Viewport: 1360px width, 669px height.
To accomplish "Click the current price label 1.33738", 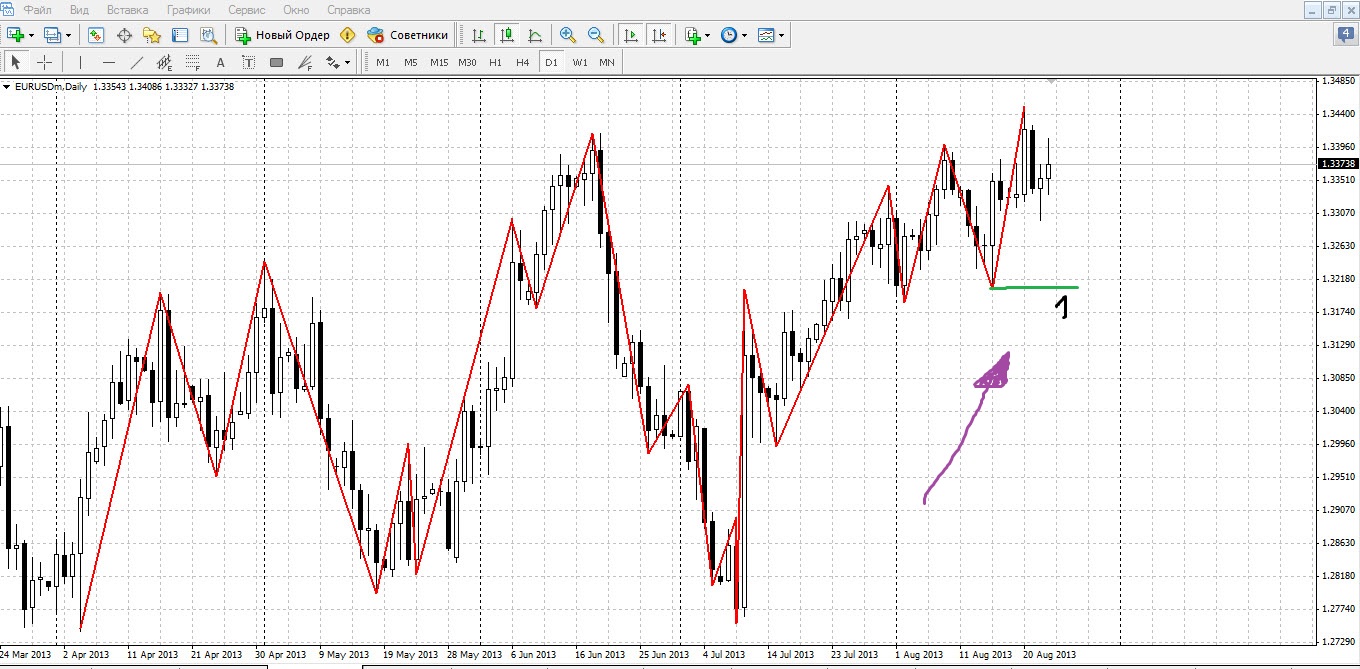I will (1338, 164).
